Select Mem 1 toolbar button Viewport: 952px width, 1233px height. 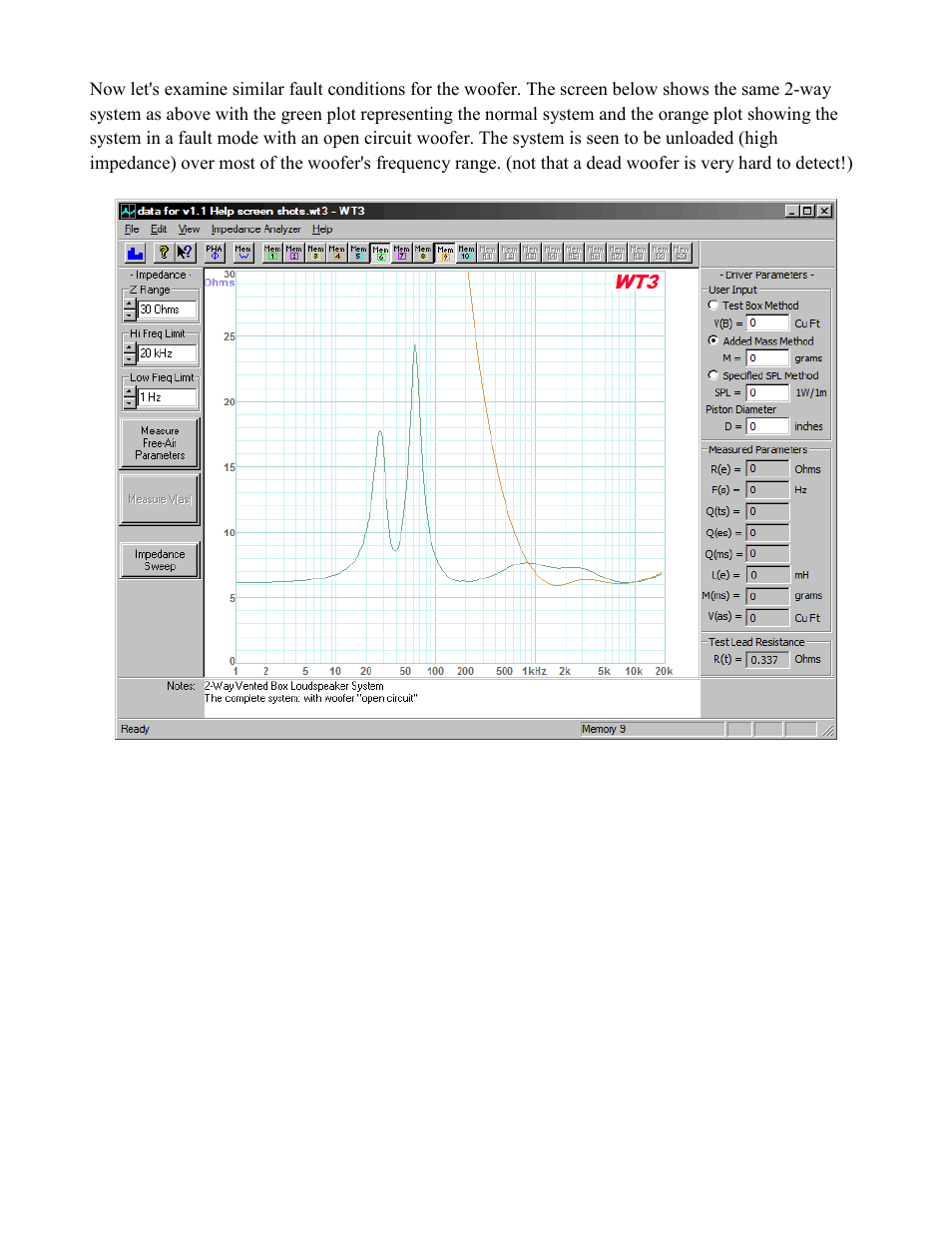(272, 253)
